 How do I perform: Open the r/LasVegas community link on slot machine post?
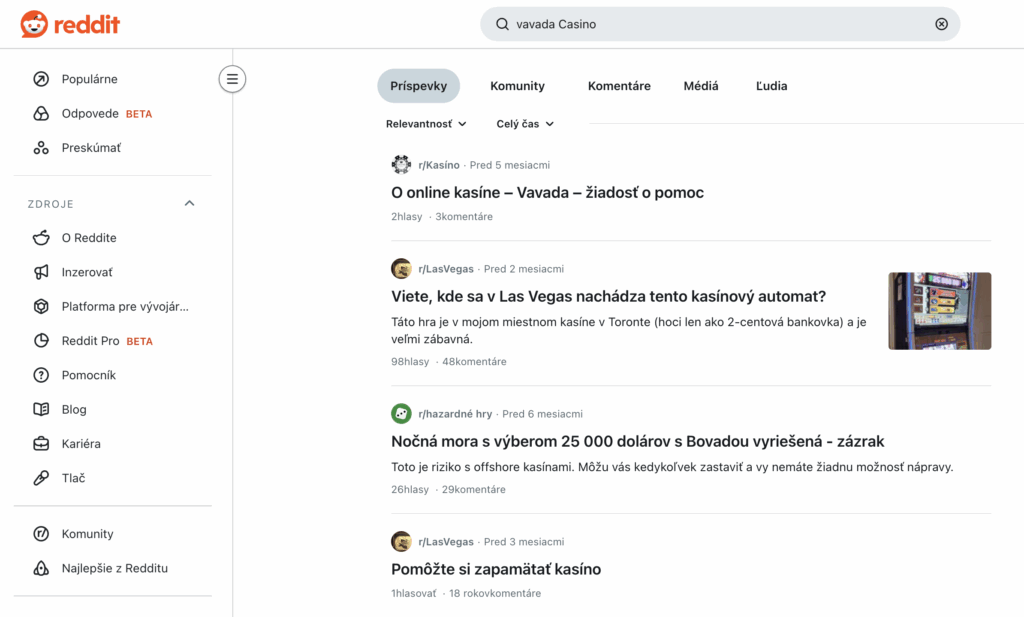pos(446,269)
